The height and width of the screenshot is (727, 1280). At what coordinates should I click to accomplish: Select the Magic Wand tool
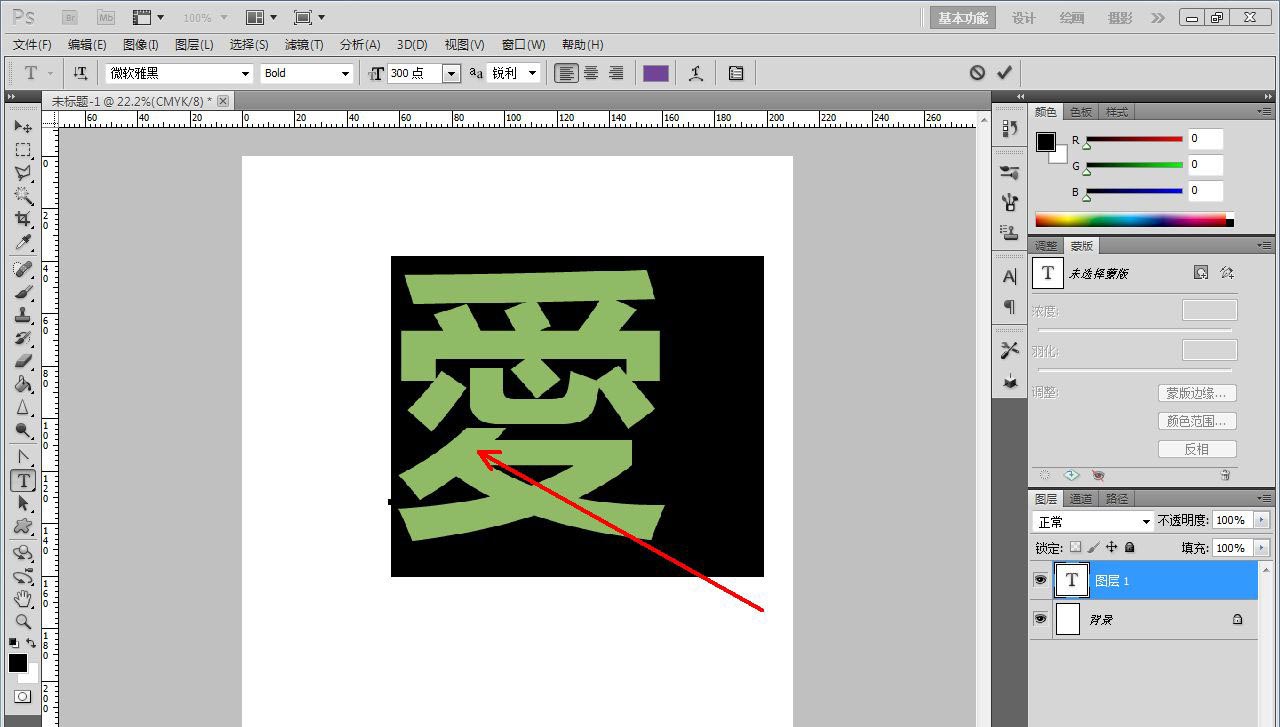pyautogui.click(x=23, y=196)
